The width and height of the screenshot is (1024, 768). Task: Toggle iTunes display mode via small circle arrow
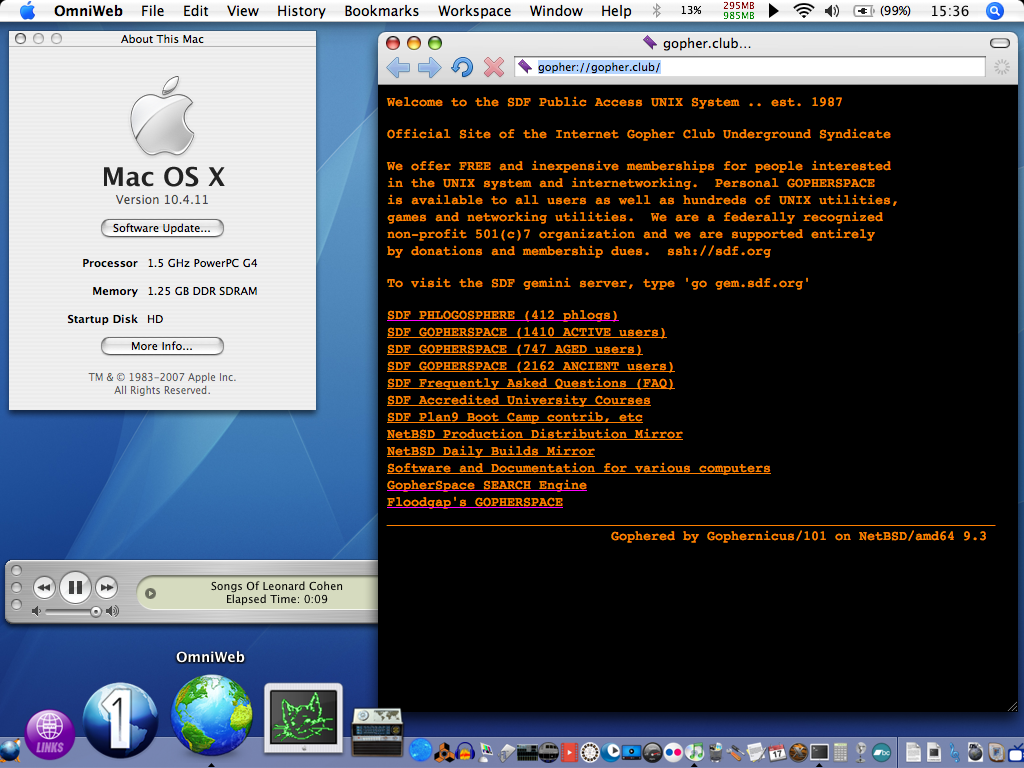[150, 594]
